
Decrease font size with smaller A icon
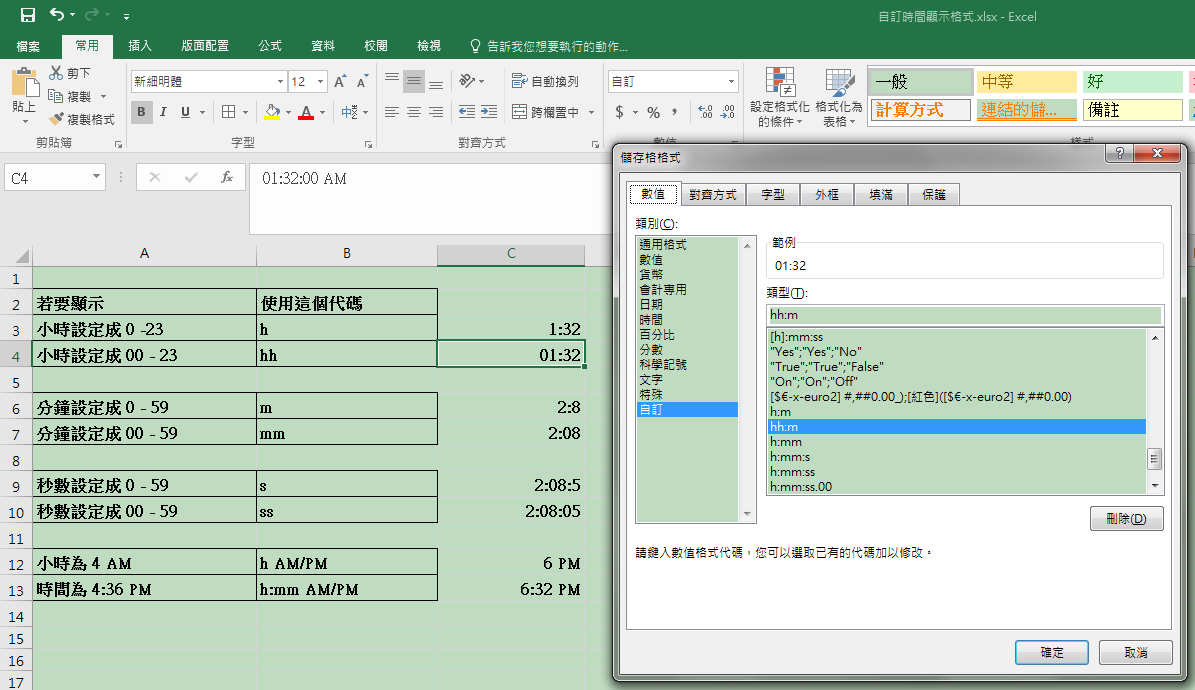click(x=363, y=82)
